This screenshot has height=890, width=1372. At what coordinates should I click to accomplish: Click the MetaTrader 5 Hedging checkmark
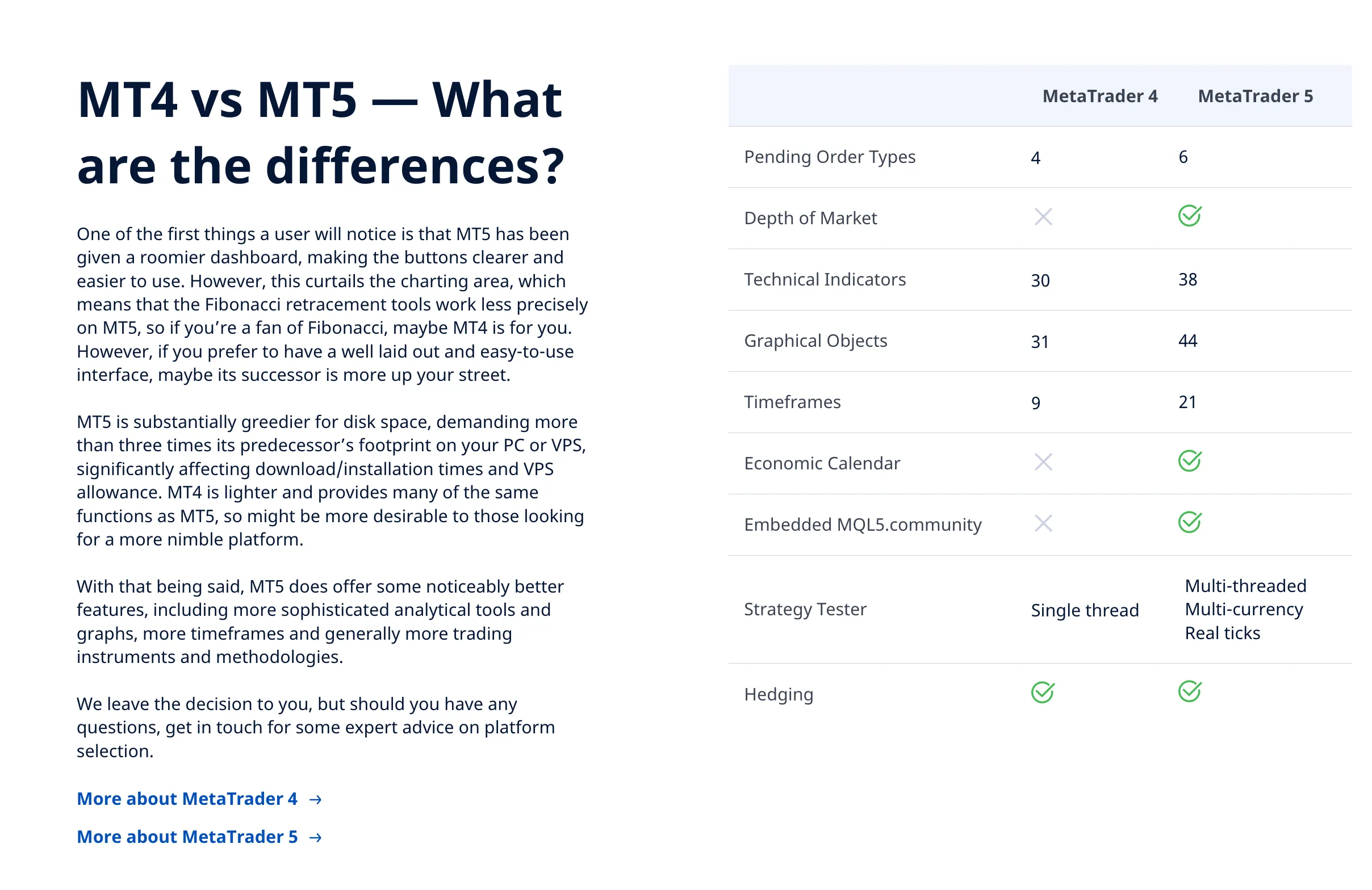pyautogui.click(x=1189, y=692)
